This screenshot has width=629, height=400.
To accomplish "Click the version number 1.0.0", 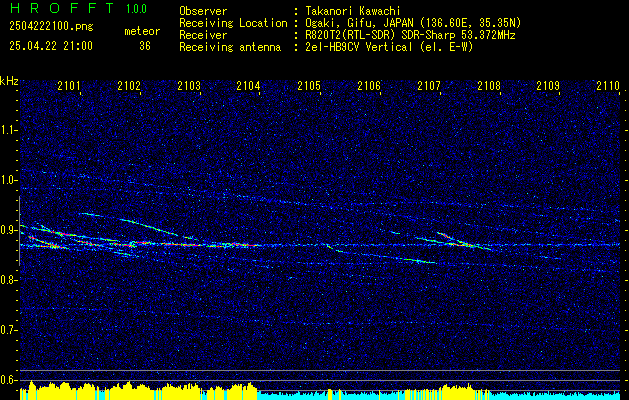I will pyautogui.click(x=136, y=8).
